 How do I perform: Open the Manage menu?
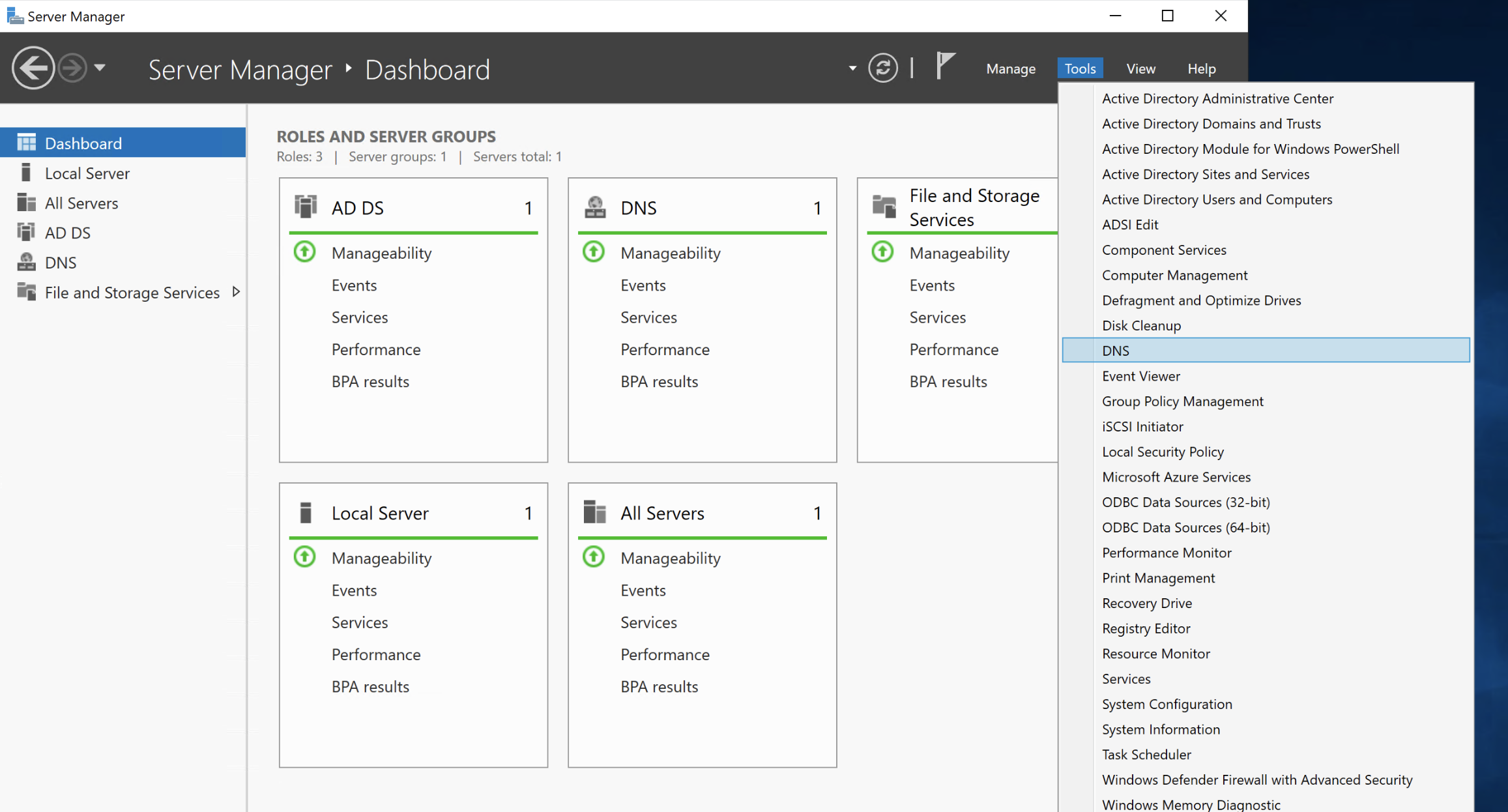point(1010,68)
